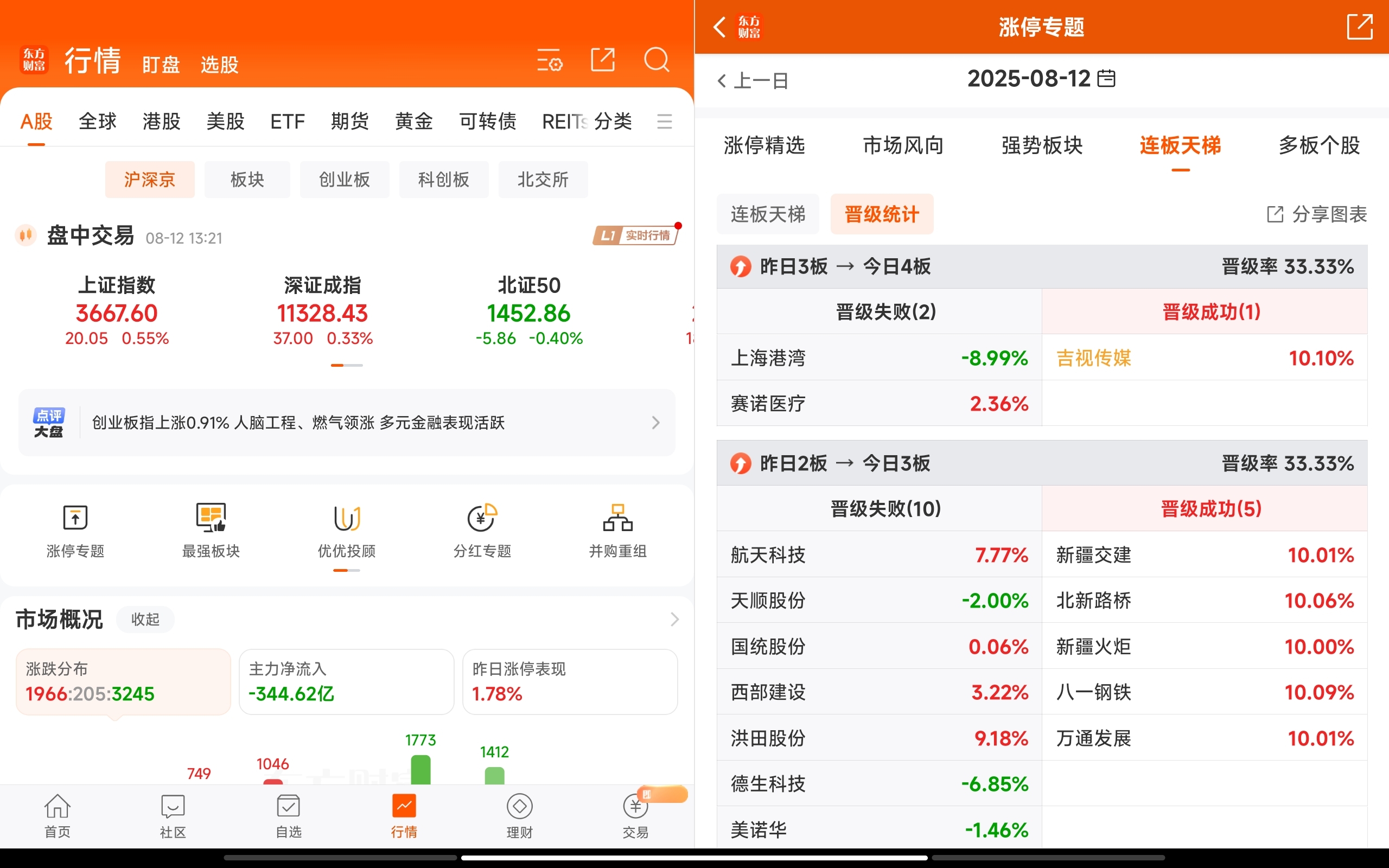This screenshot has width=1389, height=868.
Task: Open 吉视传媒 stock row
Action: (1205, 358)
